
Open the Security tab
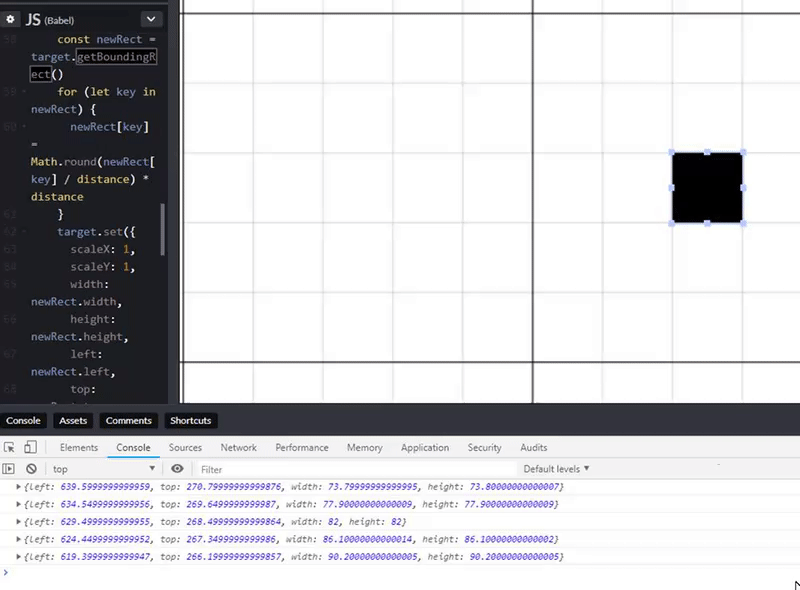coord(484,448)
